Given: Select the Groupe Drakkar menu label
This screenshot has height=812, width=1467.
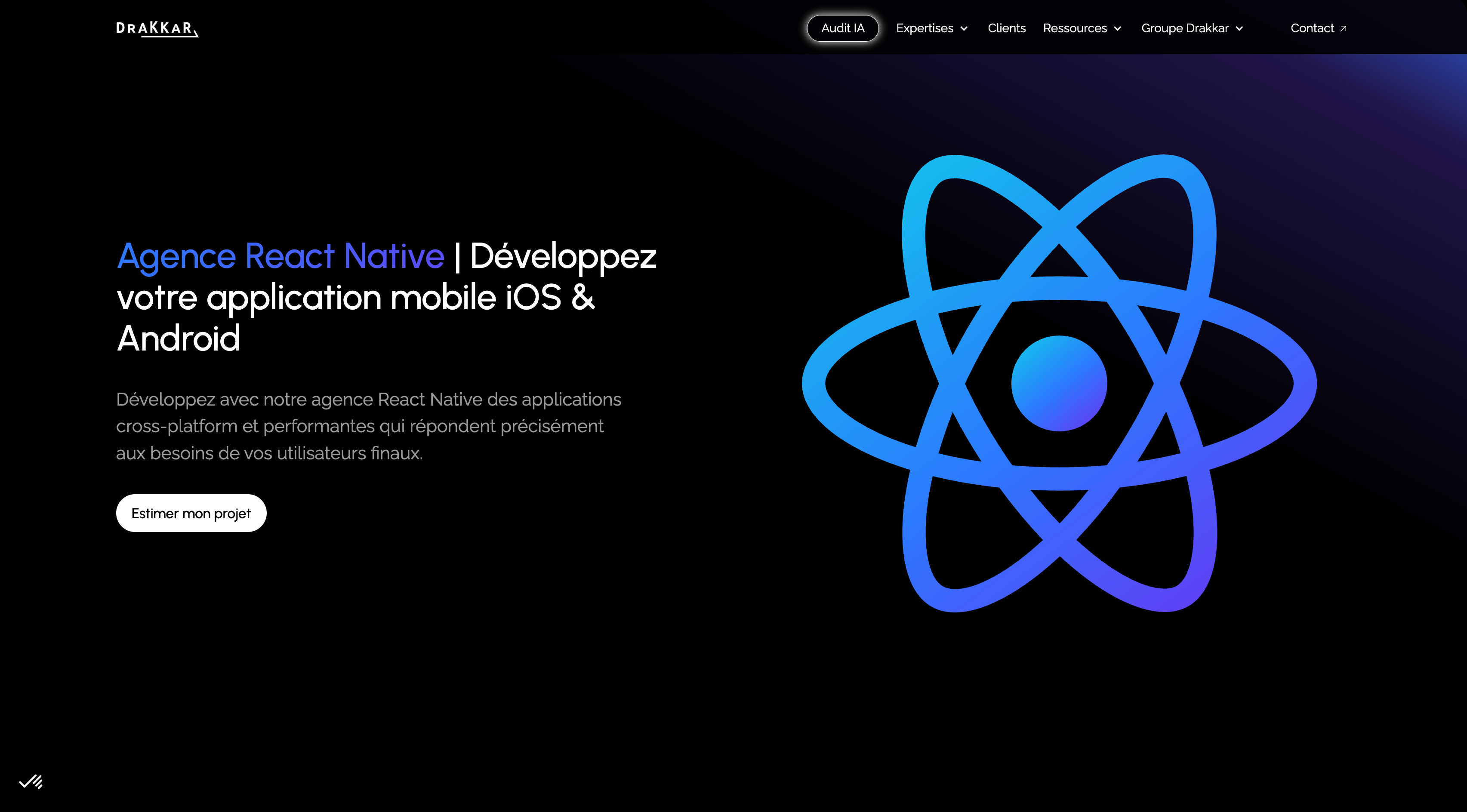Looking at the screenshot, I should 1184,28.
